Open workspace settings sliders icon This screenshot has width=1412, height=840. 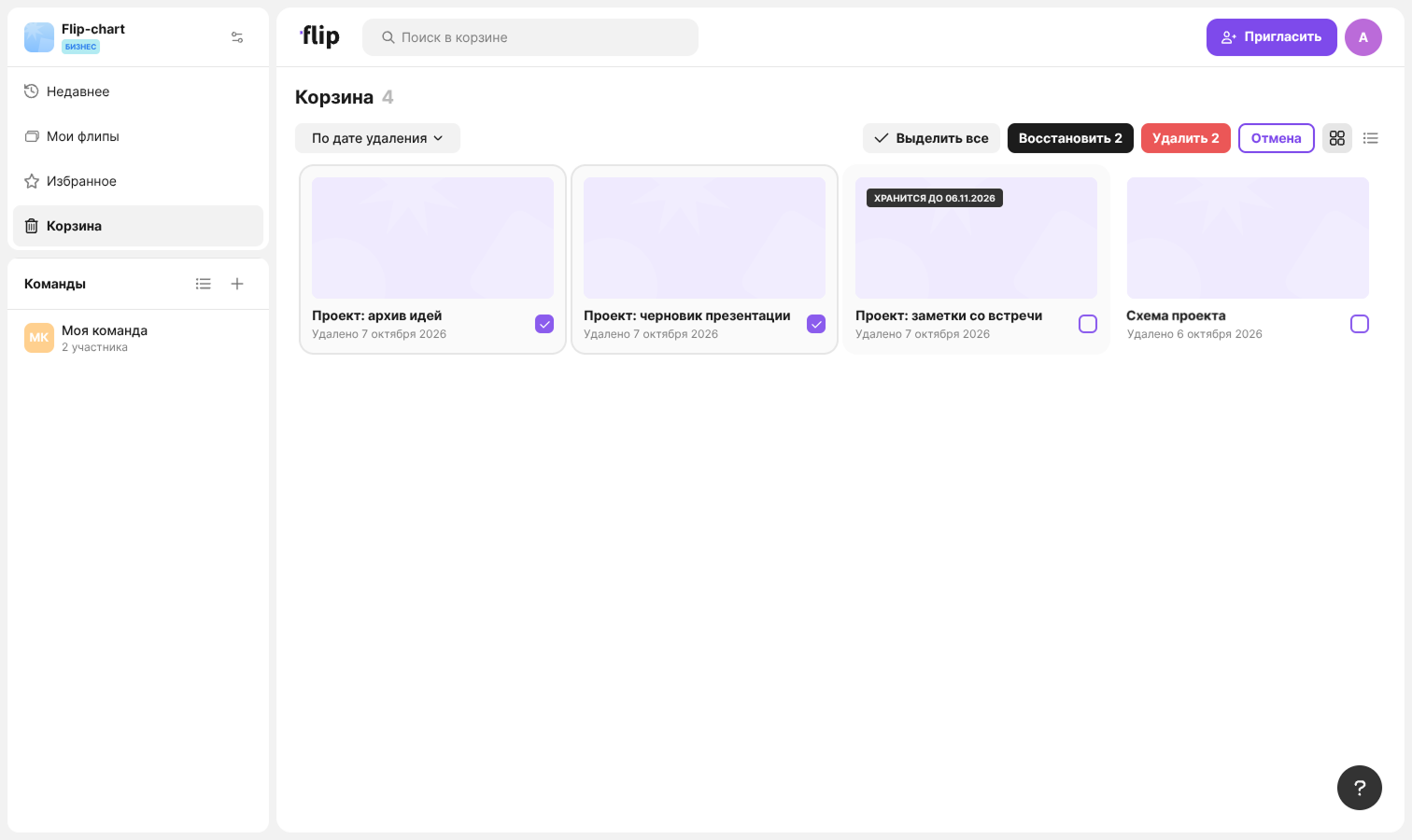pos(237,37)
